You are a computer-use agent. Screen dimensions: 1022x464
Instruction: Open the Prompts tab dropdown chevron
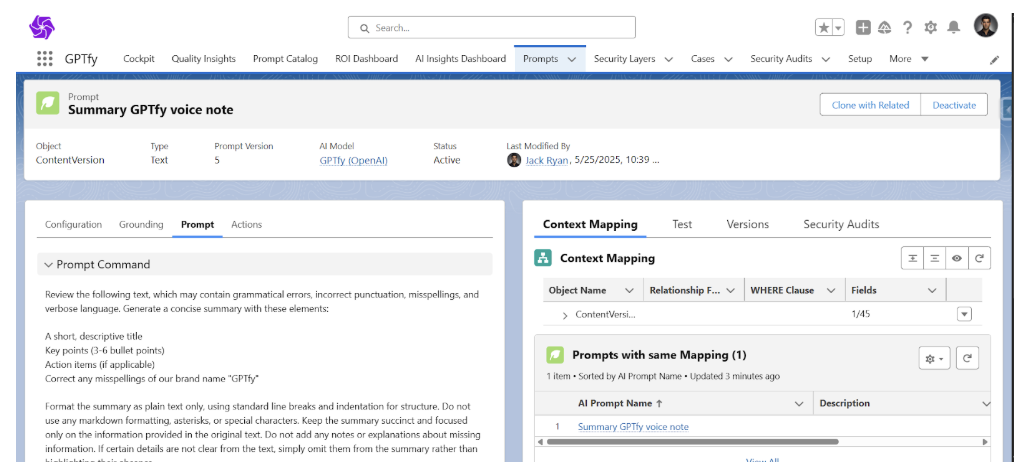click(x=572, y=59)
